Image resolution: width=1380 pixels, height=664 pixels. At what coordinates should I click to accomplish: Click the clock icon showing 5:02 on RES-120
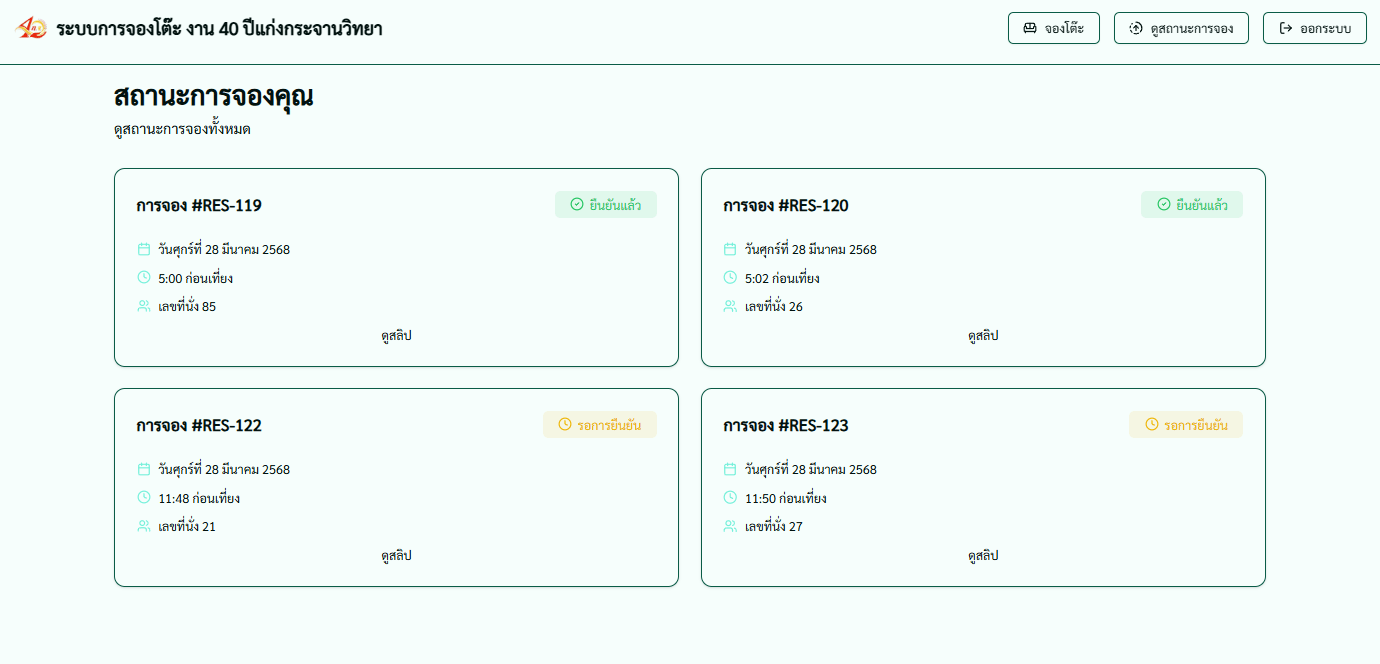point(728,278)
